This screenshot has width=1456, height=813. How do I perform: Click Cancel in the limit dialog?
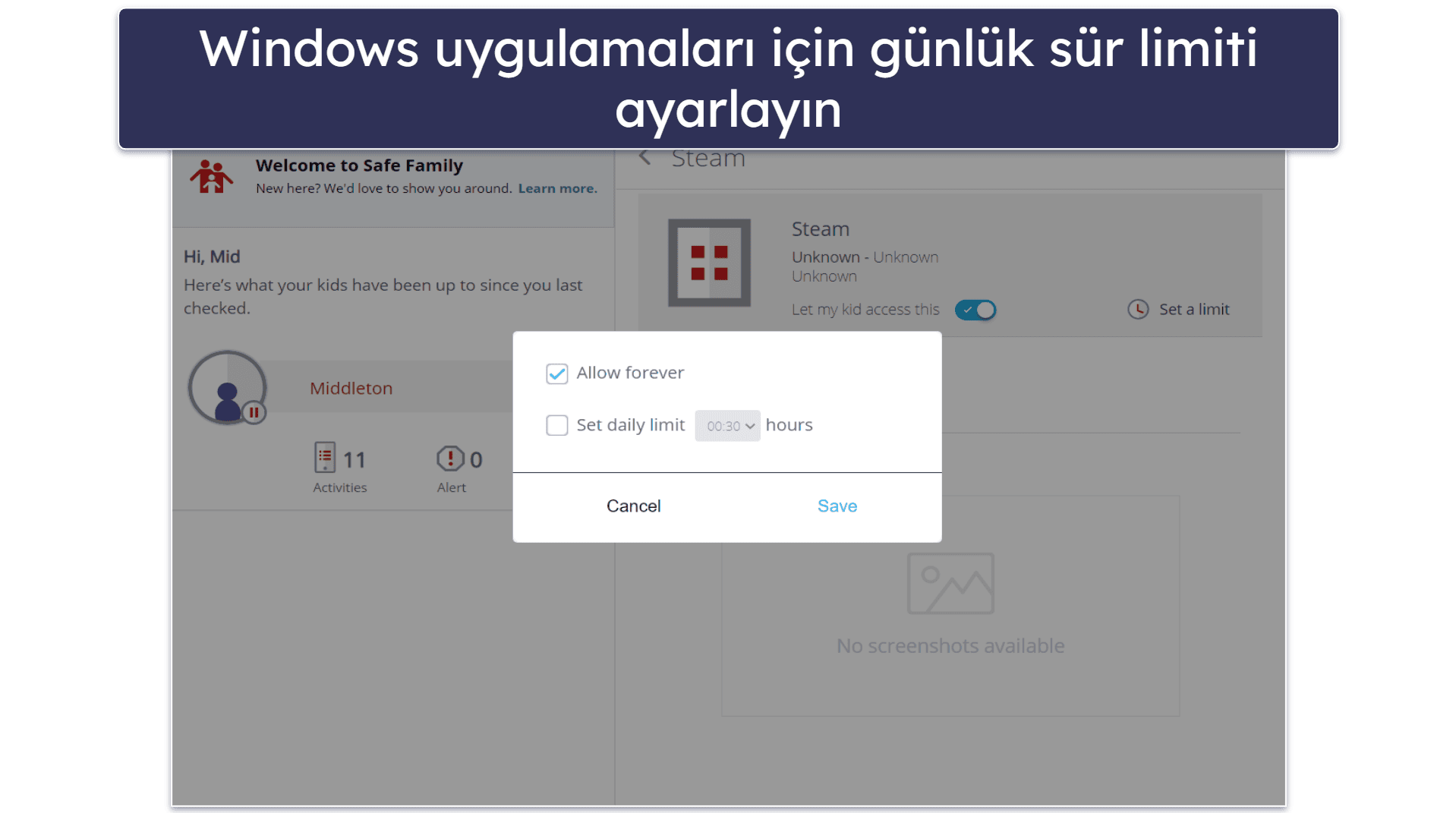click(633, 506)
